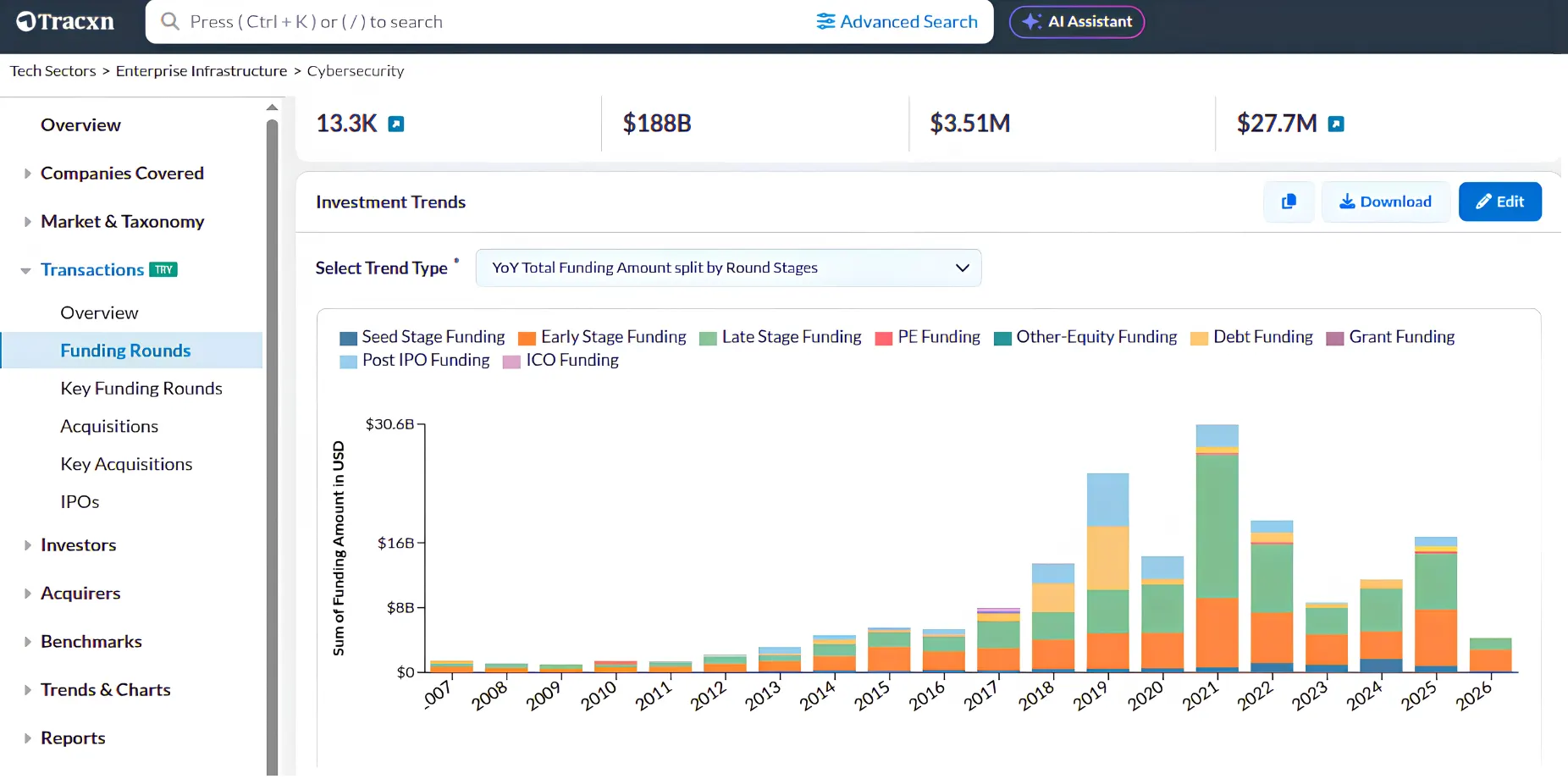Open the IPOs submenu item

click(80, 502)
